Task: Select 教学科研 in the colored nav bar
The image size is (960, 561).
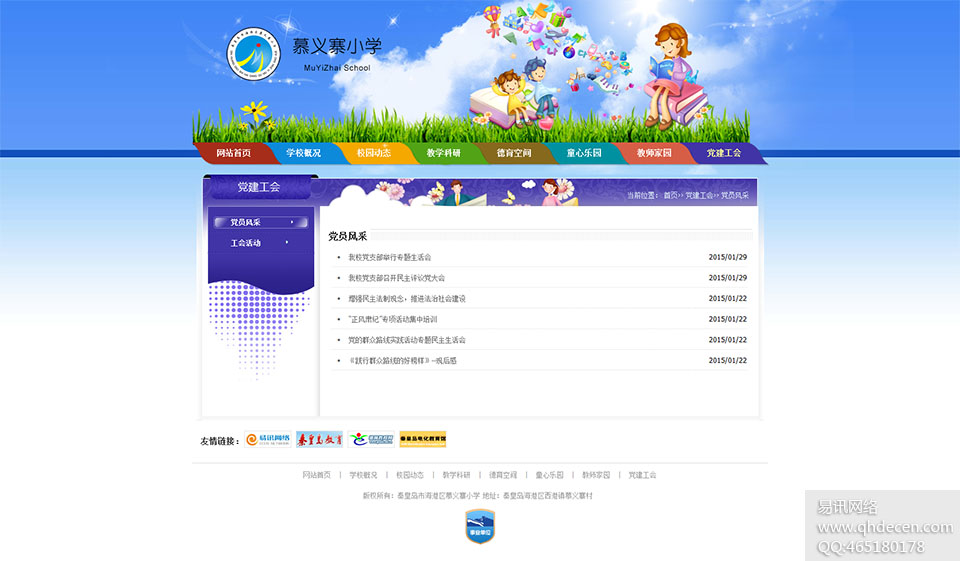Action: pos(443,153)
